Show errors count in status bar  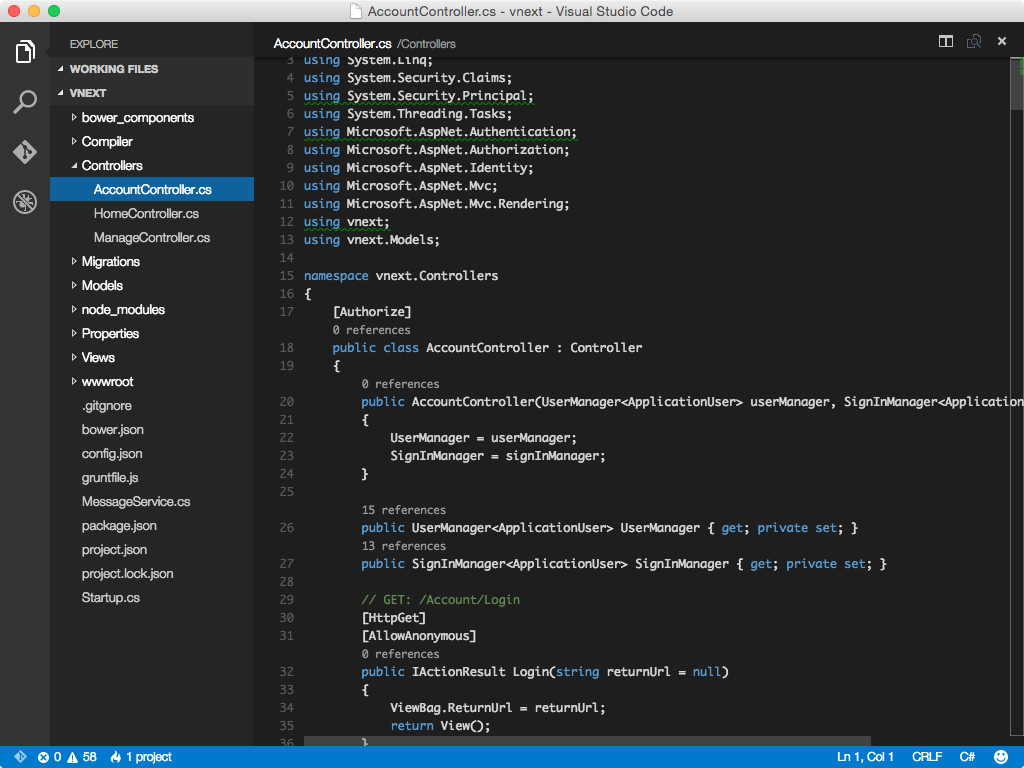pos(50,757)
